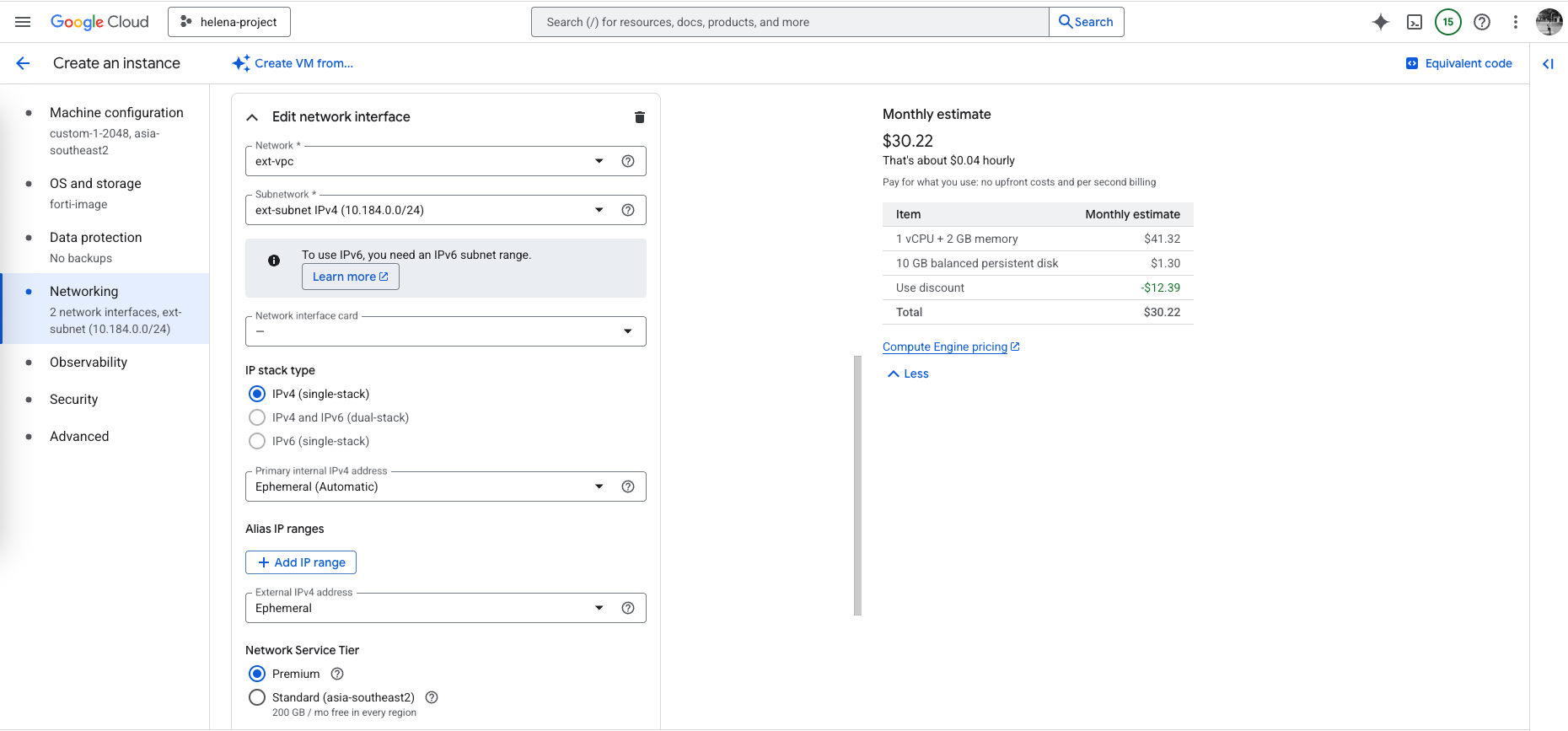
Task: Expand the Network interface card dropdown
Action: coord(444,331)
